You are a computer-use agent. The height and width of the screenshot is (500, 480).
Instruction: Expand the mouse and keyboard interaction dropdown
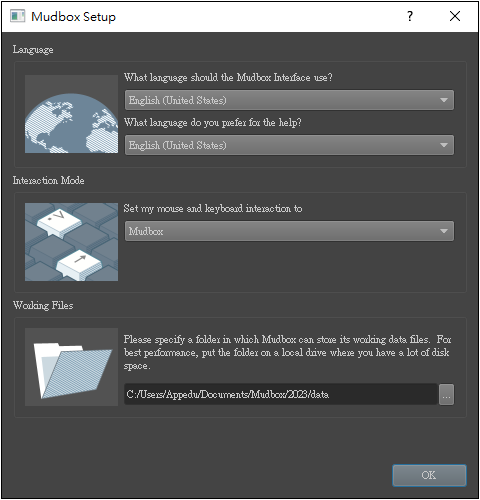[x=289, y=231]
